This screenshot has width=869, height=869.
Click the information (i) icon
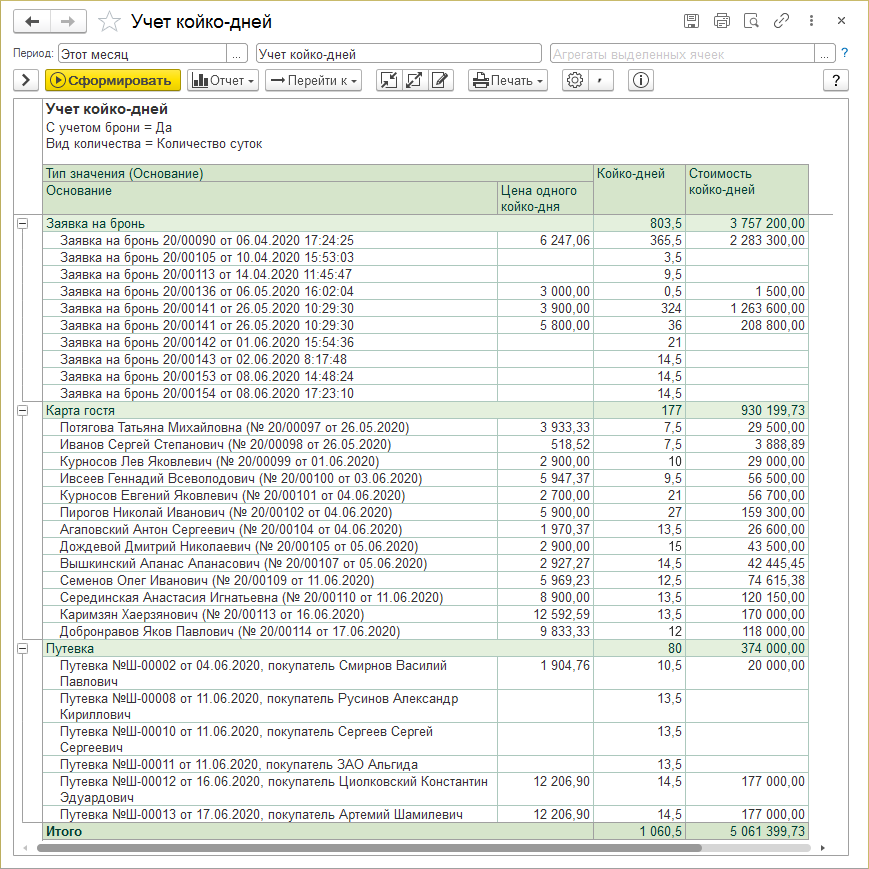point(641,81)
